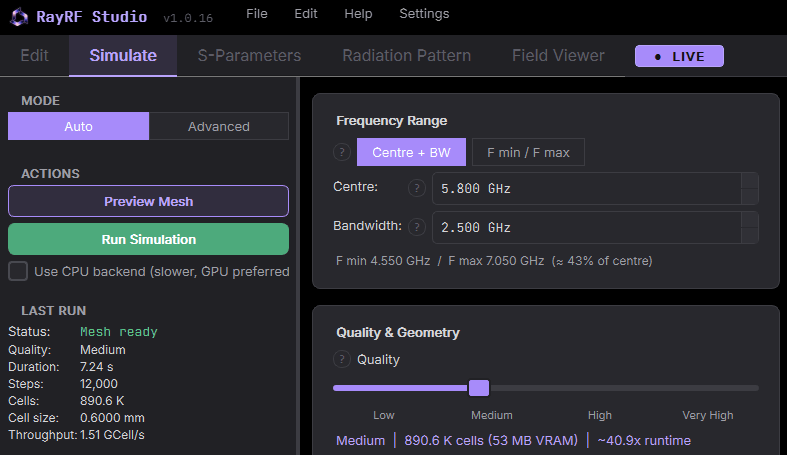Toggle the LIVE indicator button
This screenshot has width=787, height=455.
point(679,56)
